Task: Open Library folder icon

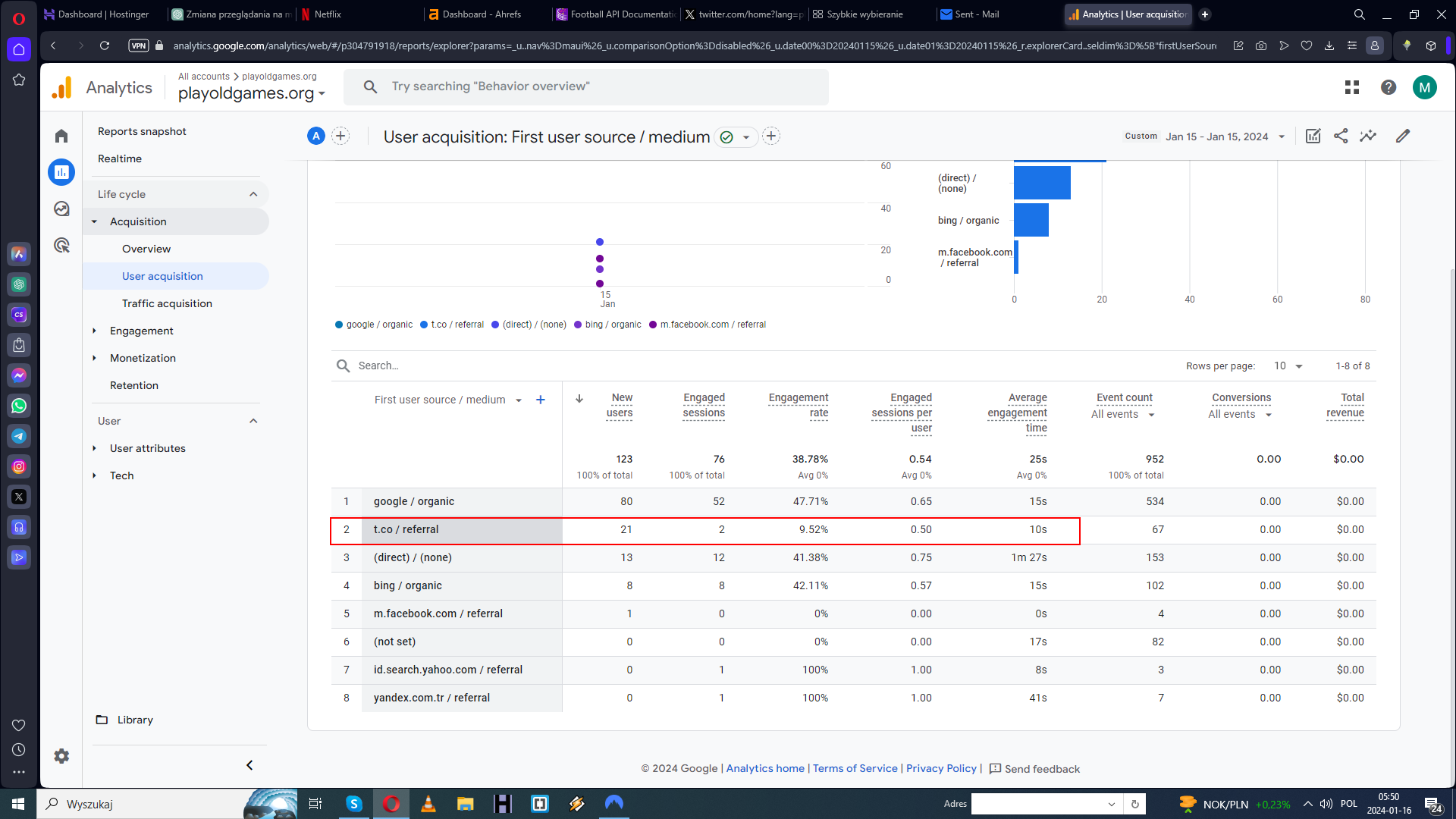Action: pos(102,720)
